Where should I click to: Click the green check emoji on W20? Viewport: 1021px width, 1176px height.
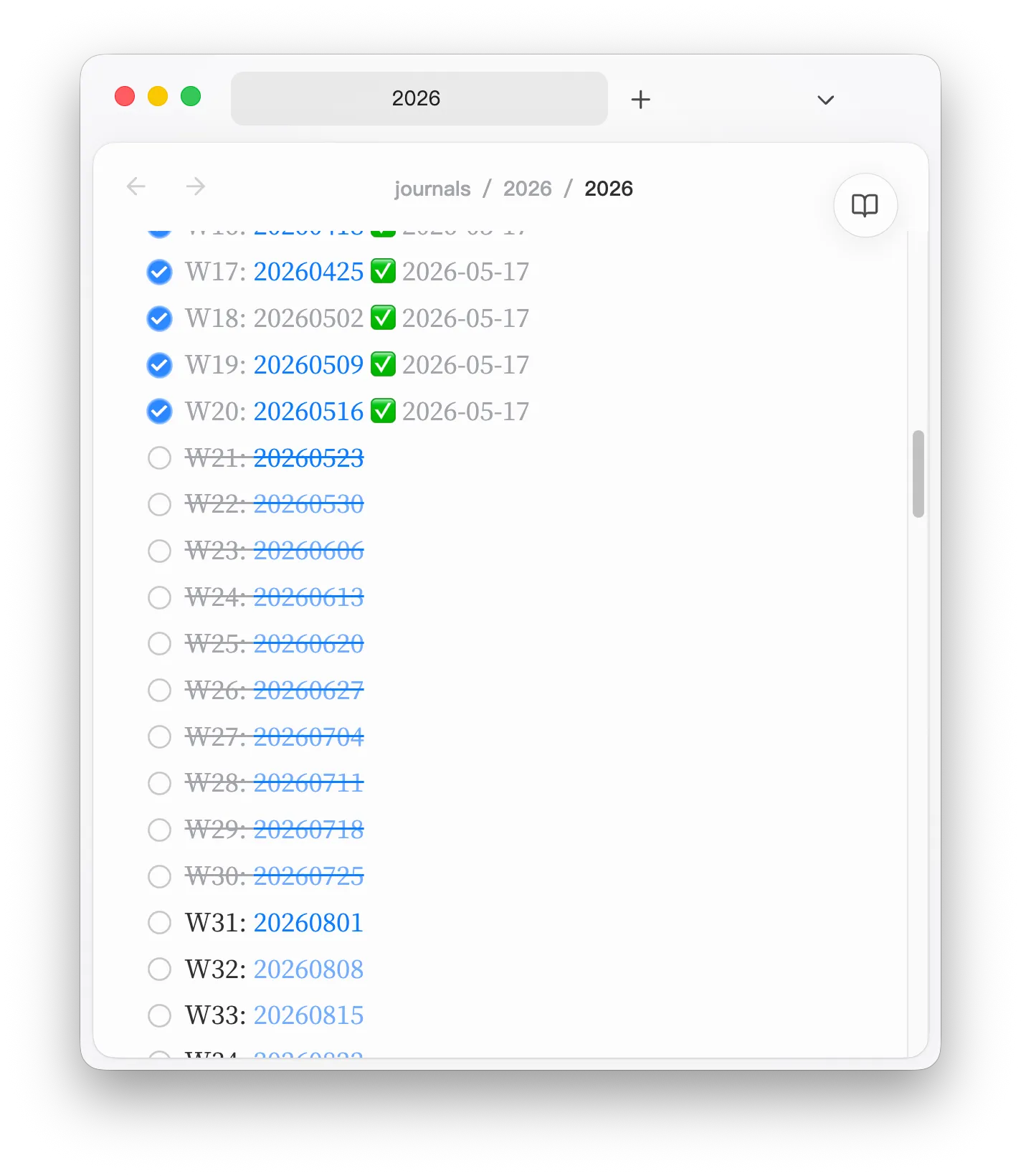click(383, 412)
